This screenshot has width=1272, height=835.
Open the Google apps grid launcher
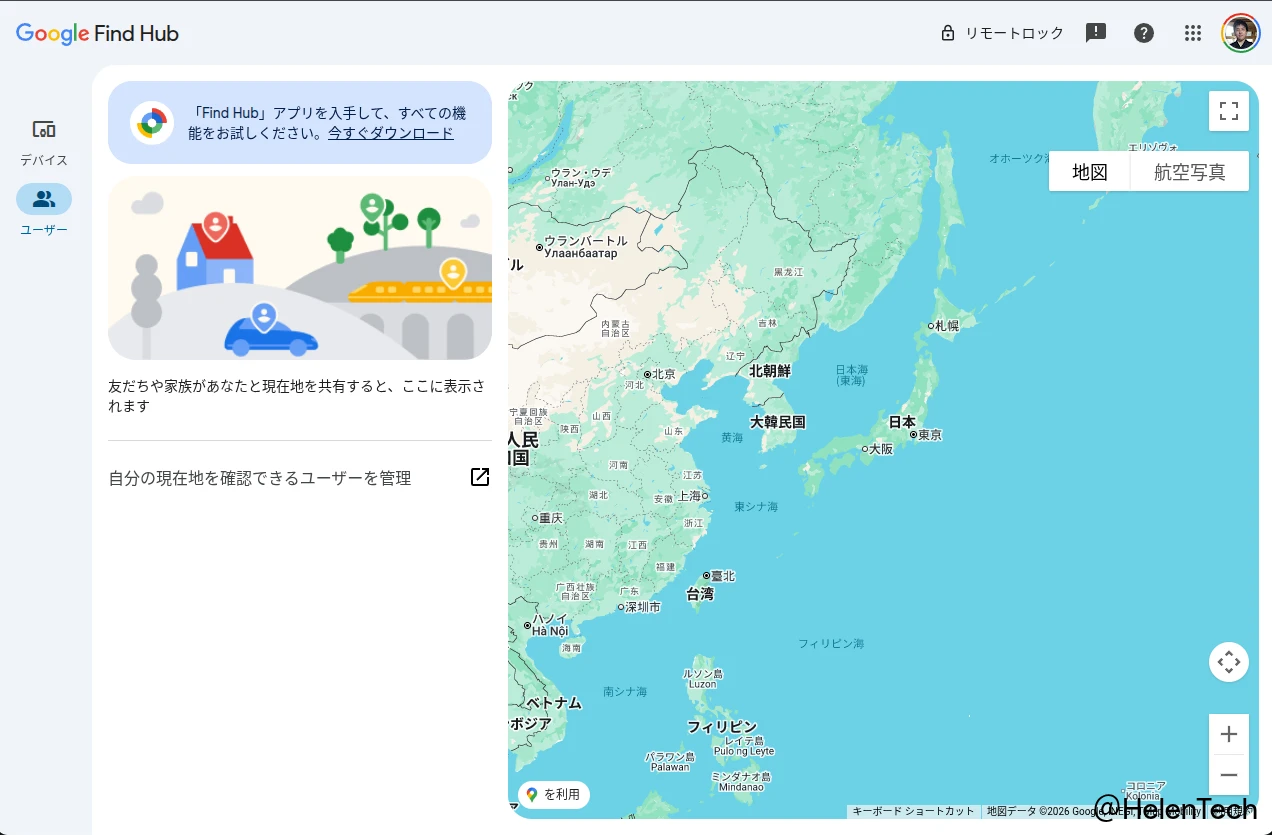[x=1192, y=33]
